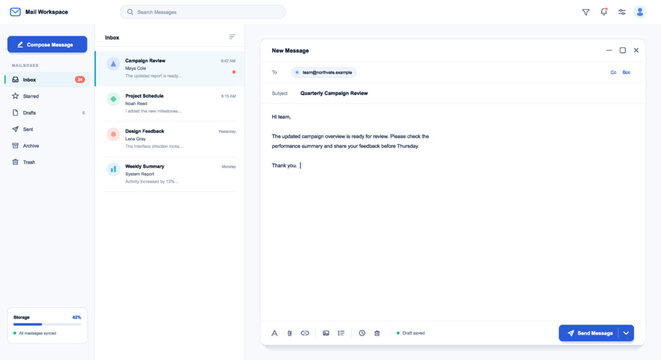Expand send options arrow next to Send Message

(x=626, y=333)
